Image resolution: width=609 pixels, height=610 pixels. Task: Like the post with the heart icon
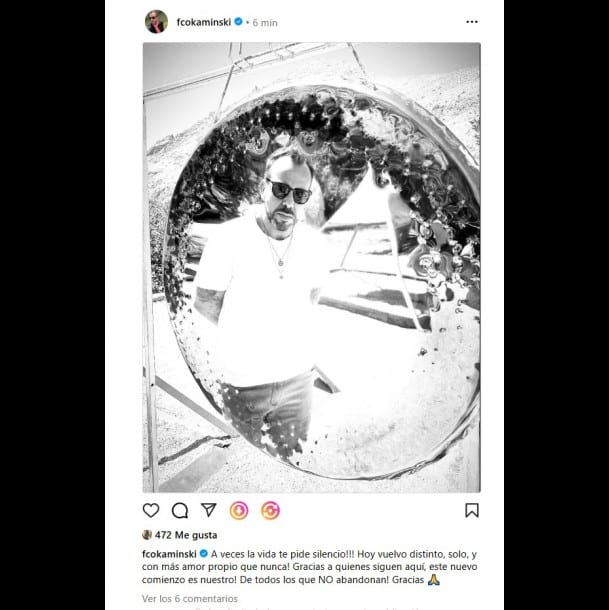(151, 510)
